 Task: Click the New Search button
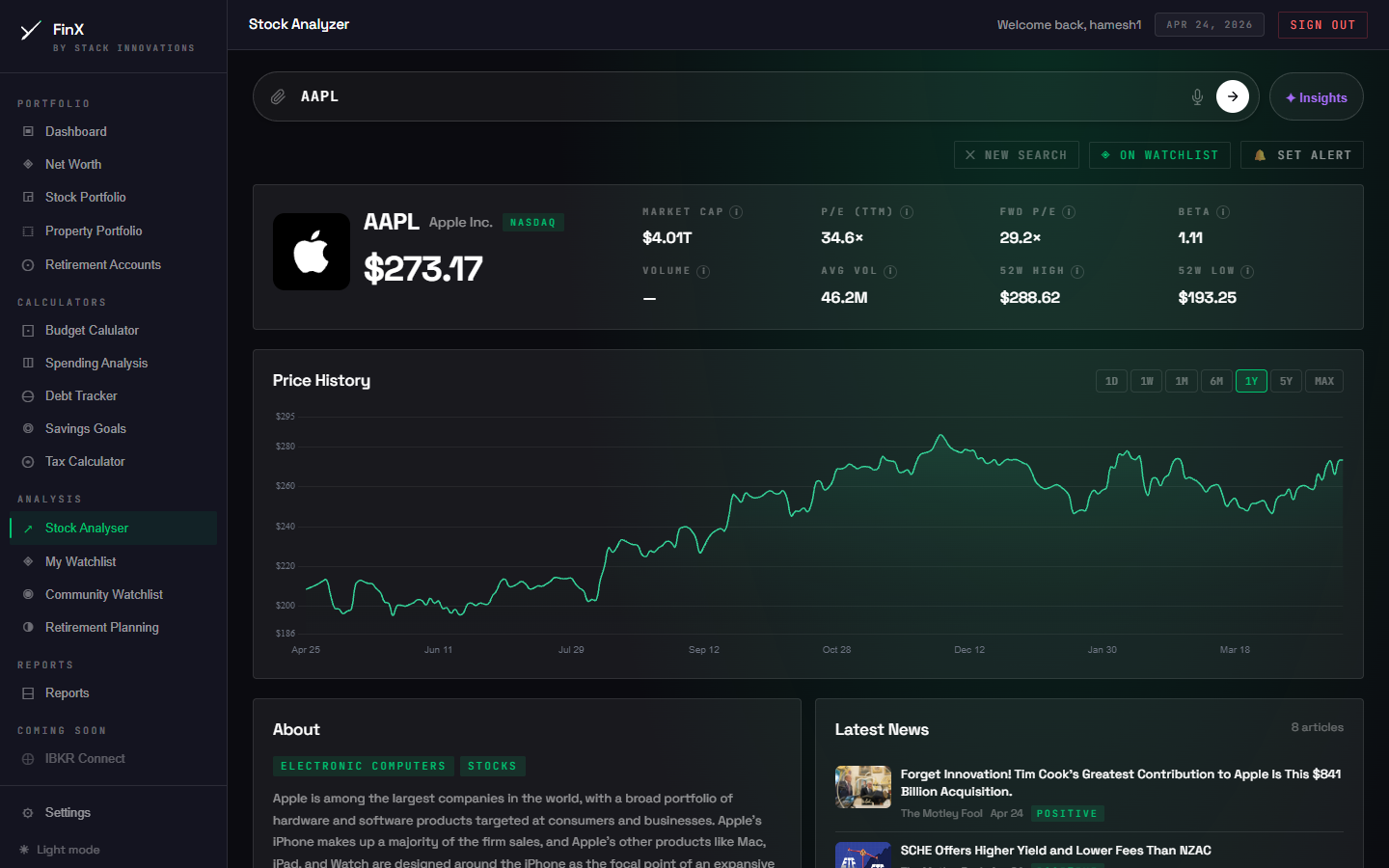tap(1017, 155)
